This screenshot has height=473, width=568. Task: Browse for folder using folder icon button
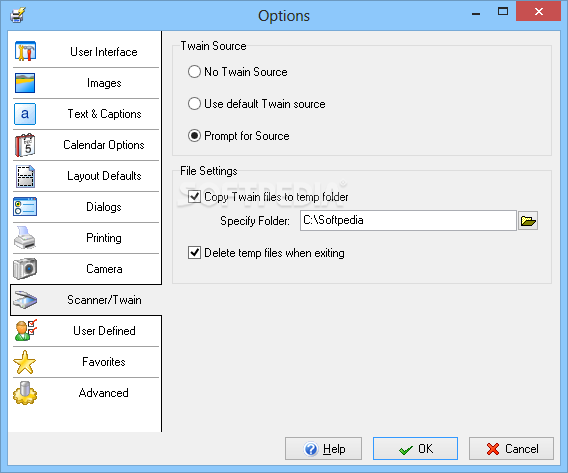tap(528, 221)
